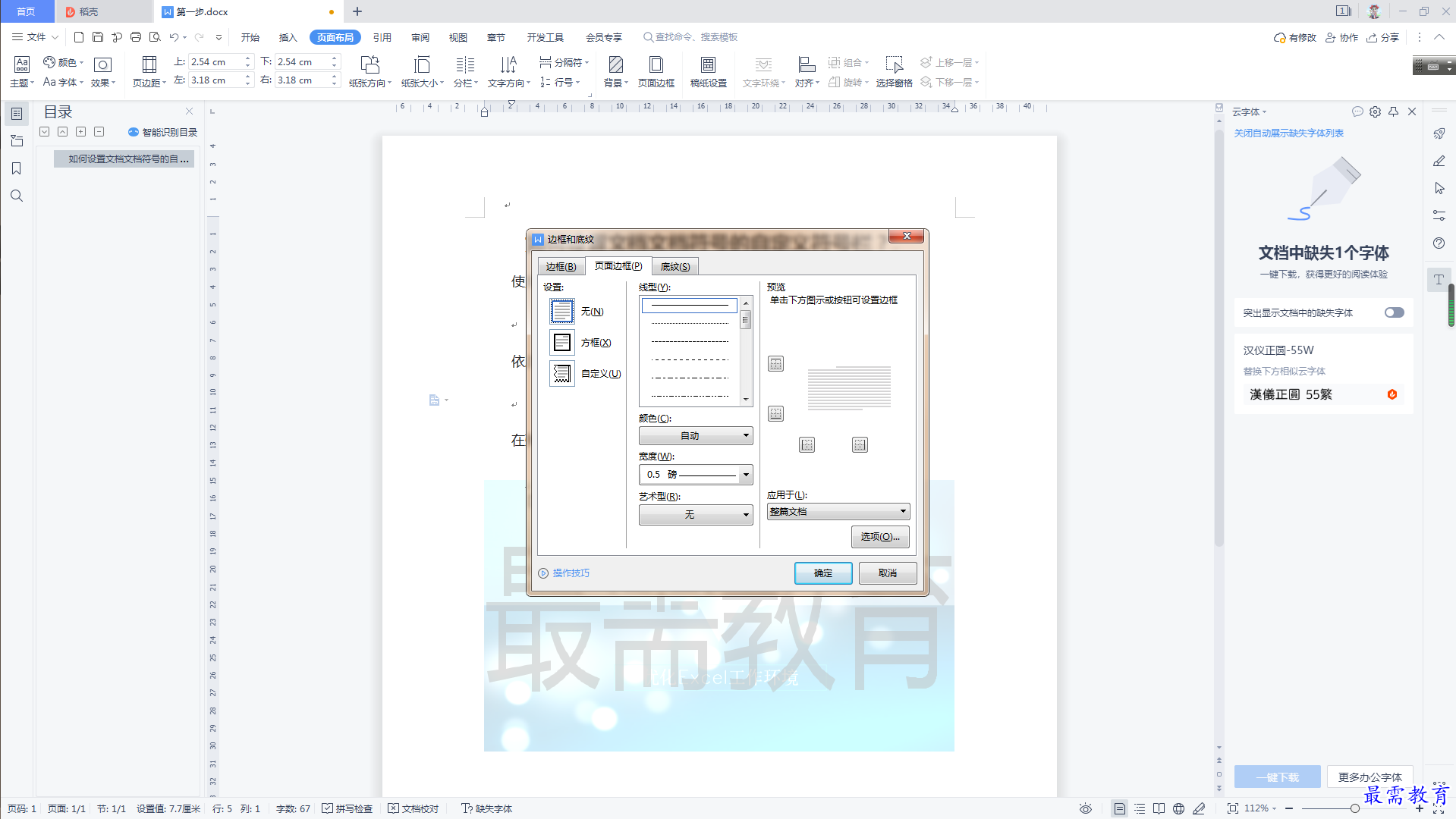1456x819 pixels.
Task: Open the 引用 ribbon tab
Action: [382, 37]
